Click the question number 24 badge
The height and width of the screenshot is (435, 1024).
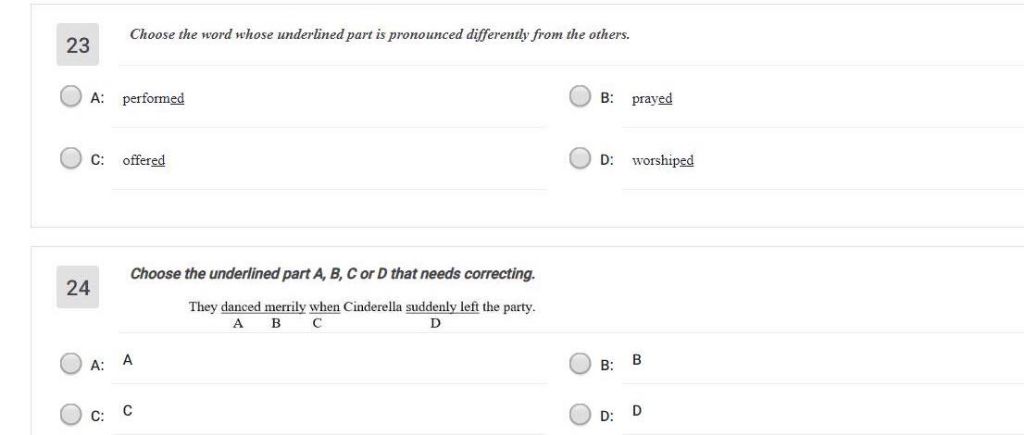point(78,289)
